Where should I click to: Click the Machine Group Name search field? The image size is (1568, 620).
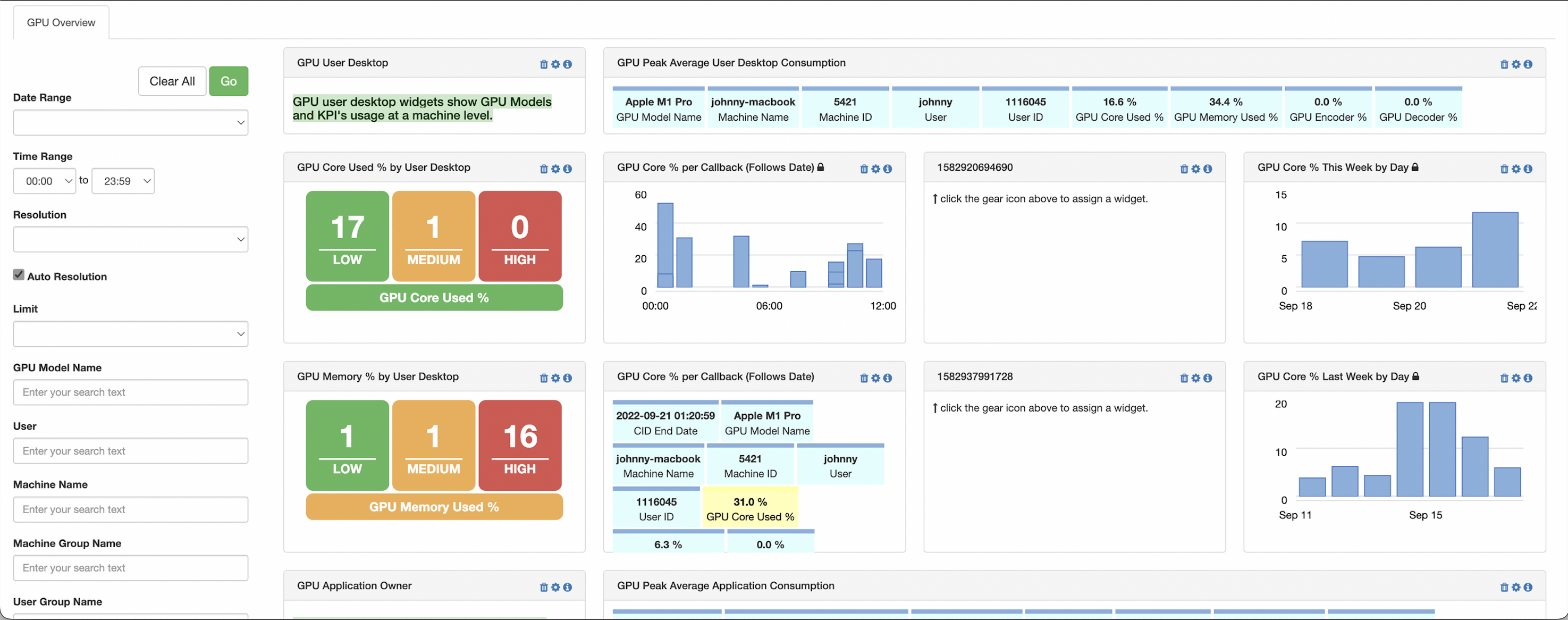coord(130,567)
